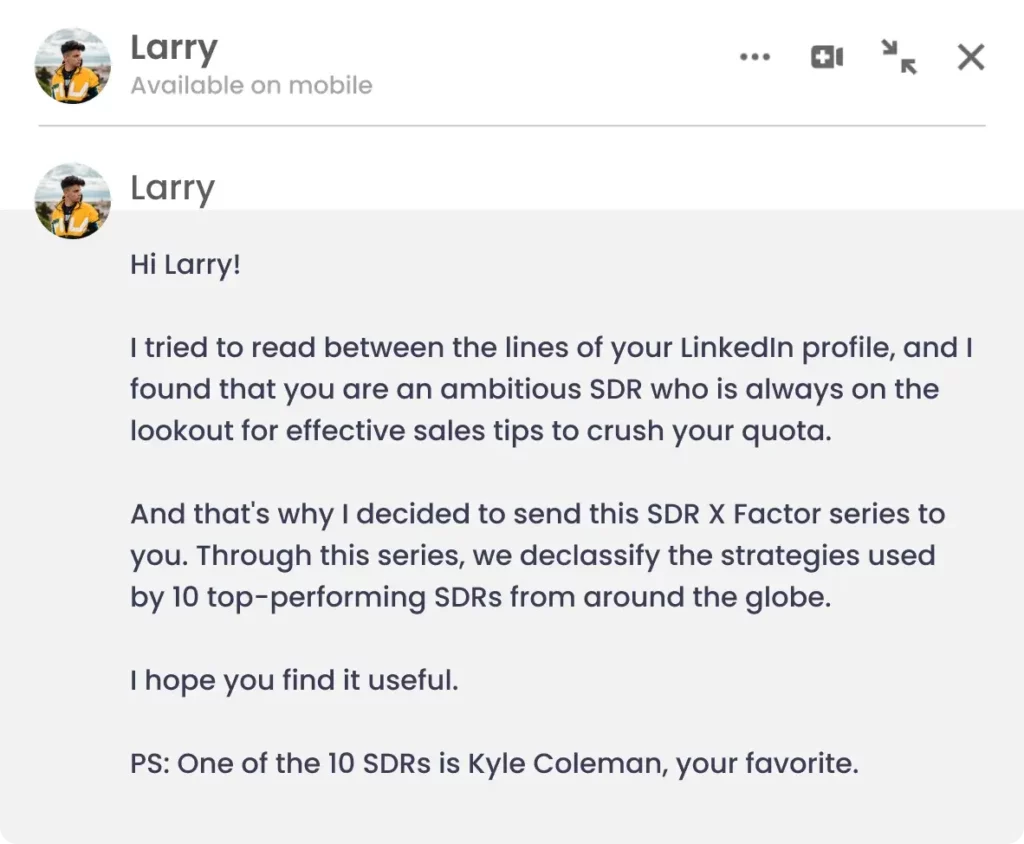Click the word 'LinkedIn' in the message
This screenshot has height=844, width=1024.
(x=739, y=348)
